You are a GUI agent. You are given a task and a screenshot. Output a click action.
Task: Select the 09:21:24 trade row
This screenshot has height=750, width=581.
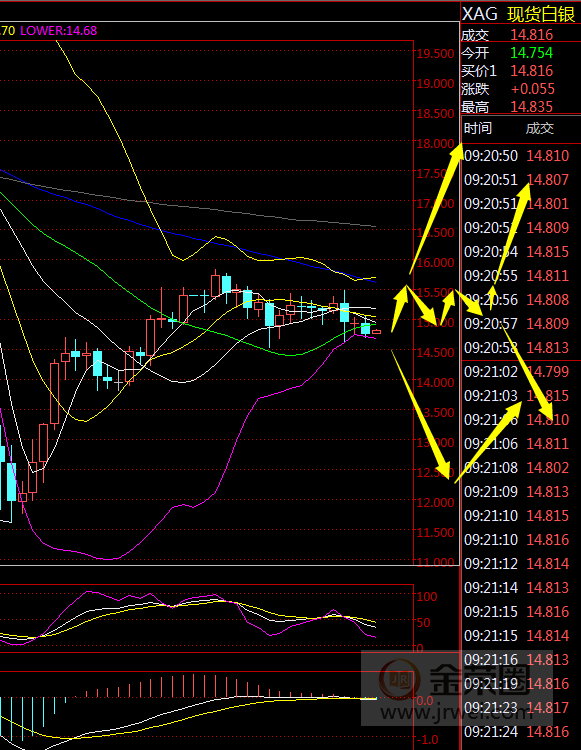(x=516, y=731)
